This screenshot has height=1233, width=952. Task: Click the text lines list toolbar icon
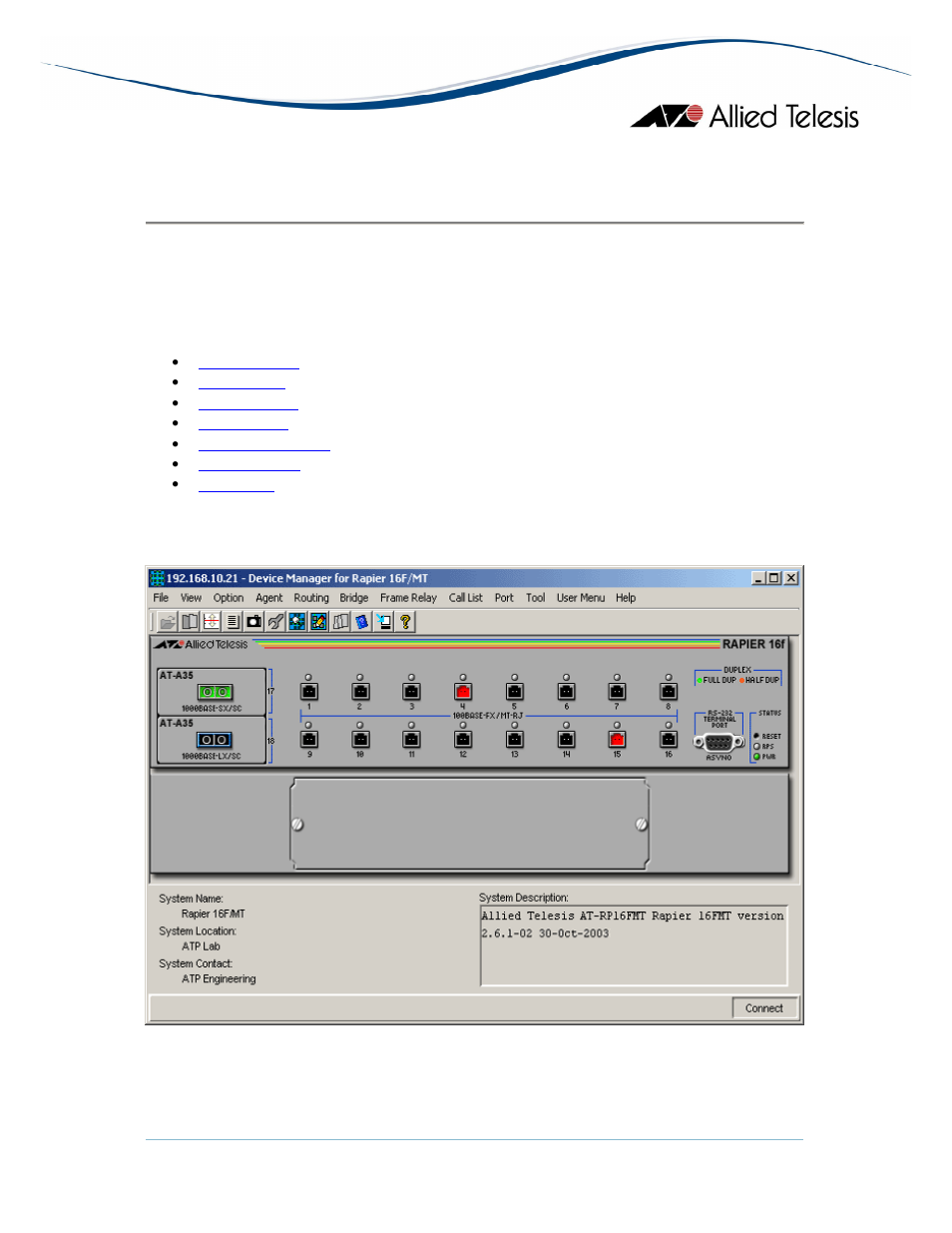pyautogui.click(x=233, y=622)
